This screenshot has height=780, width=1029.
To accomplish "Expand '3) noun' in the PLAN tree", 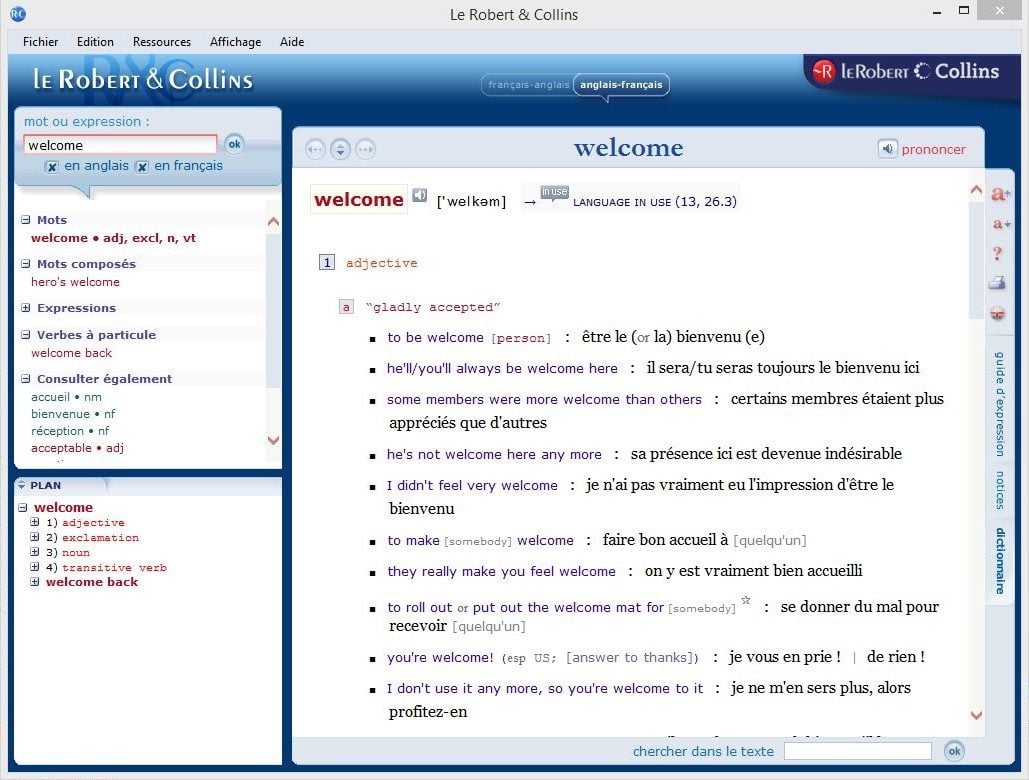I will coord(35,552).
